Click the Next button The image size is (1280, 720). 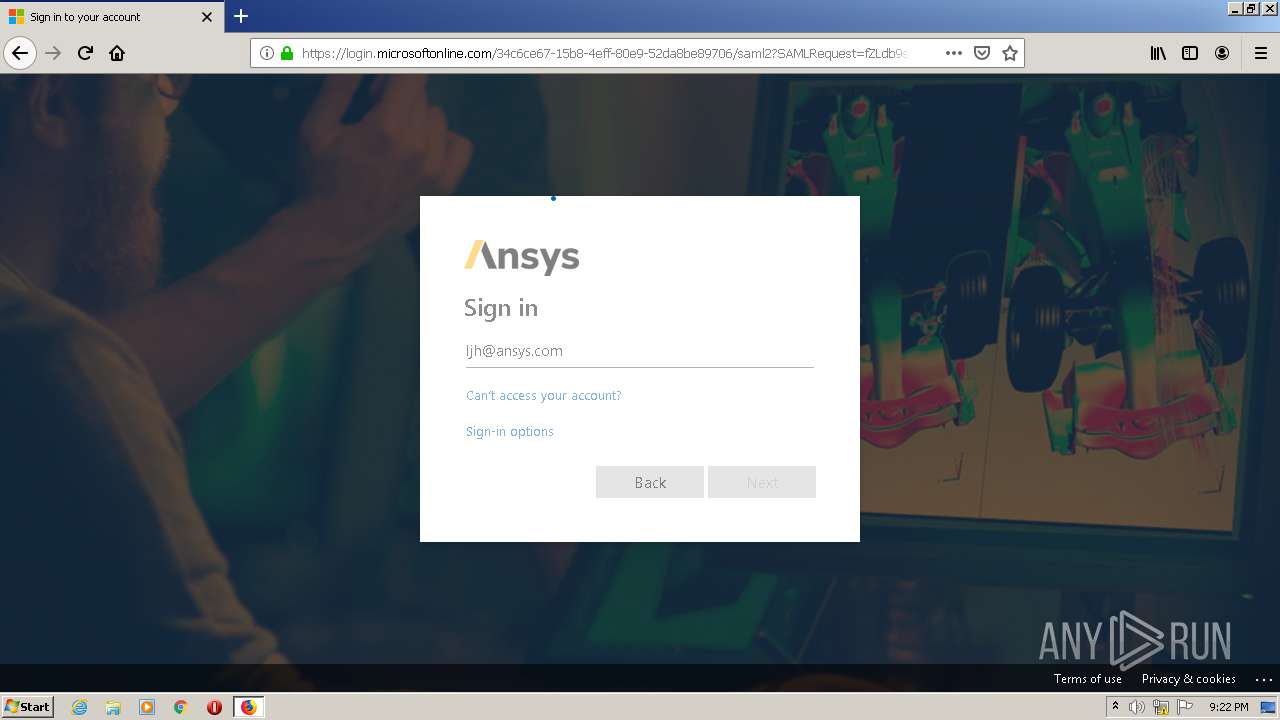(x=762, y=482)
